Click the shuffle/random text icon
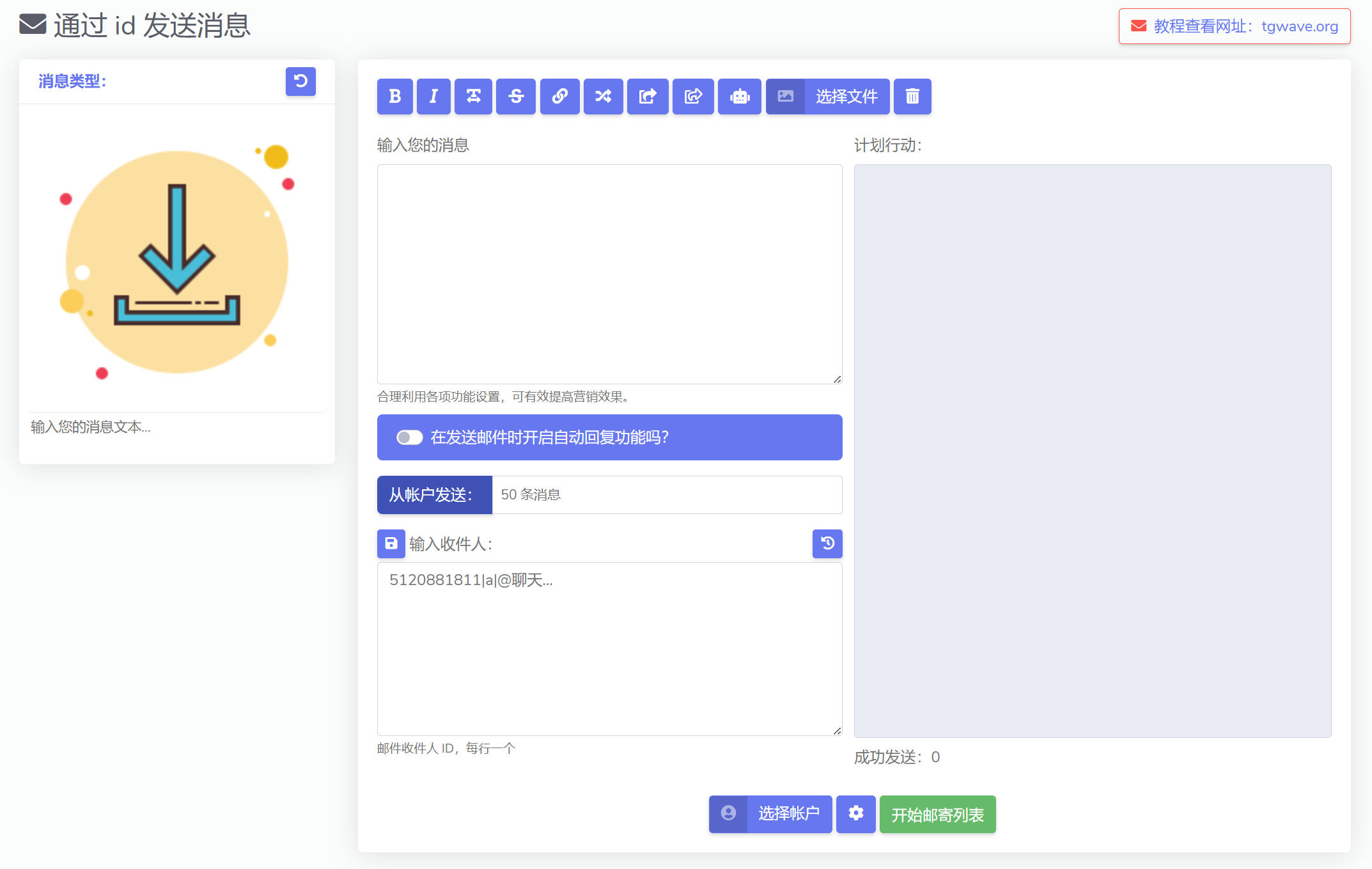This screenshot has width=1372, height=869. (603, 97)
